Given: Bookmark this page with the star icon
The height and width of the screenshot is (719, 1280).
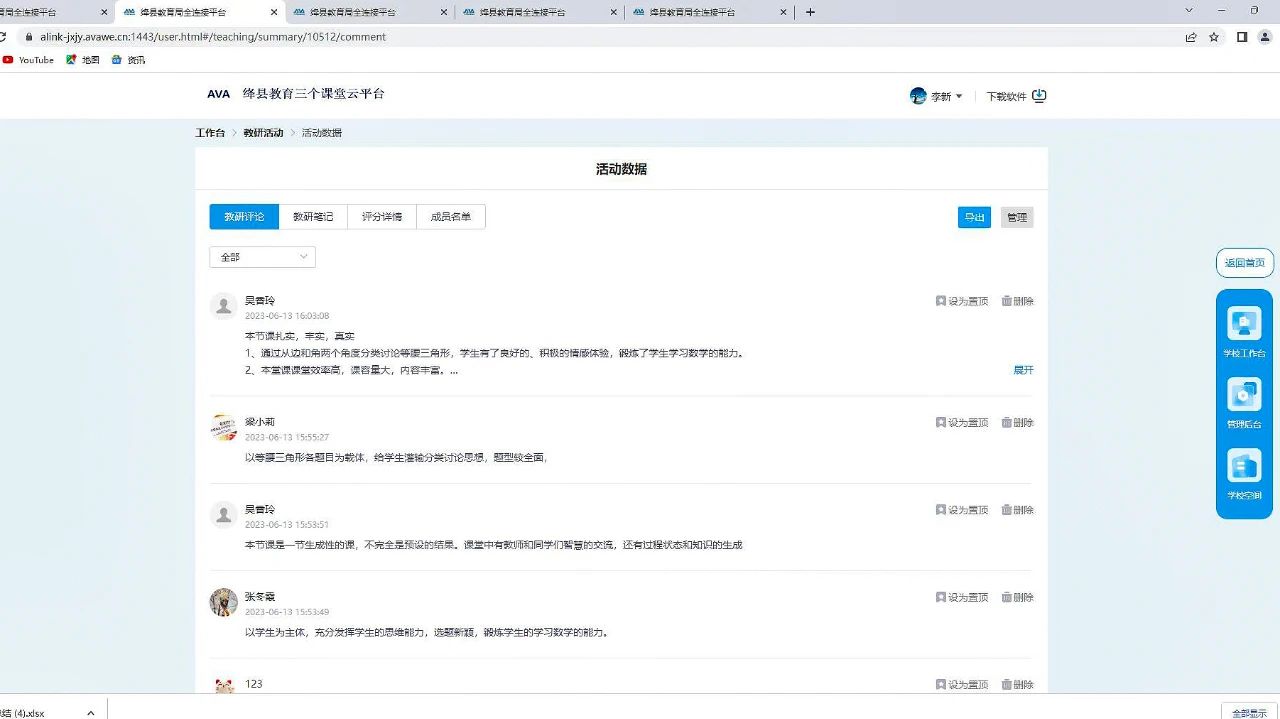Looking at the screenshot, I should 1214,37.
